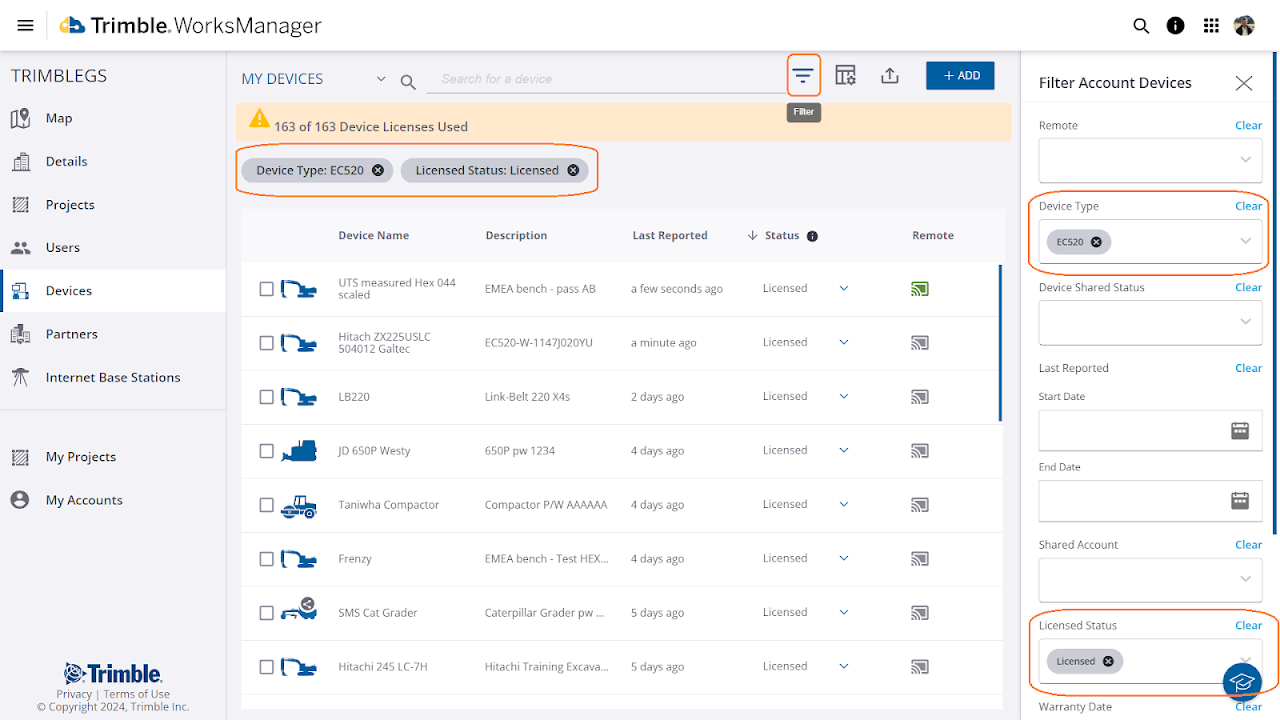1280x720 pixels.
Task: Open Partners in sidebar
Action: 113,334
